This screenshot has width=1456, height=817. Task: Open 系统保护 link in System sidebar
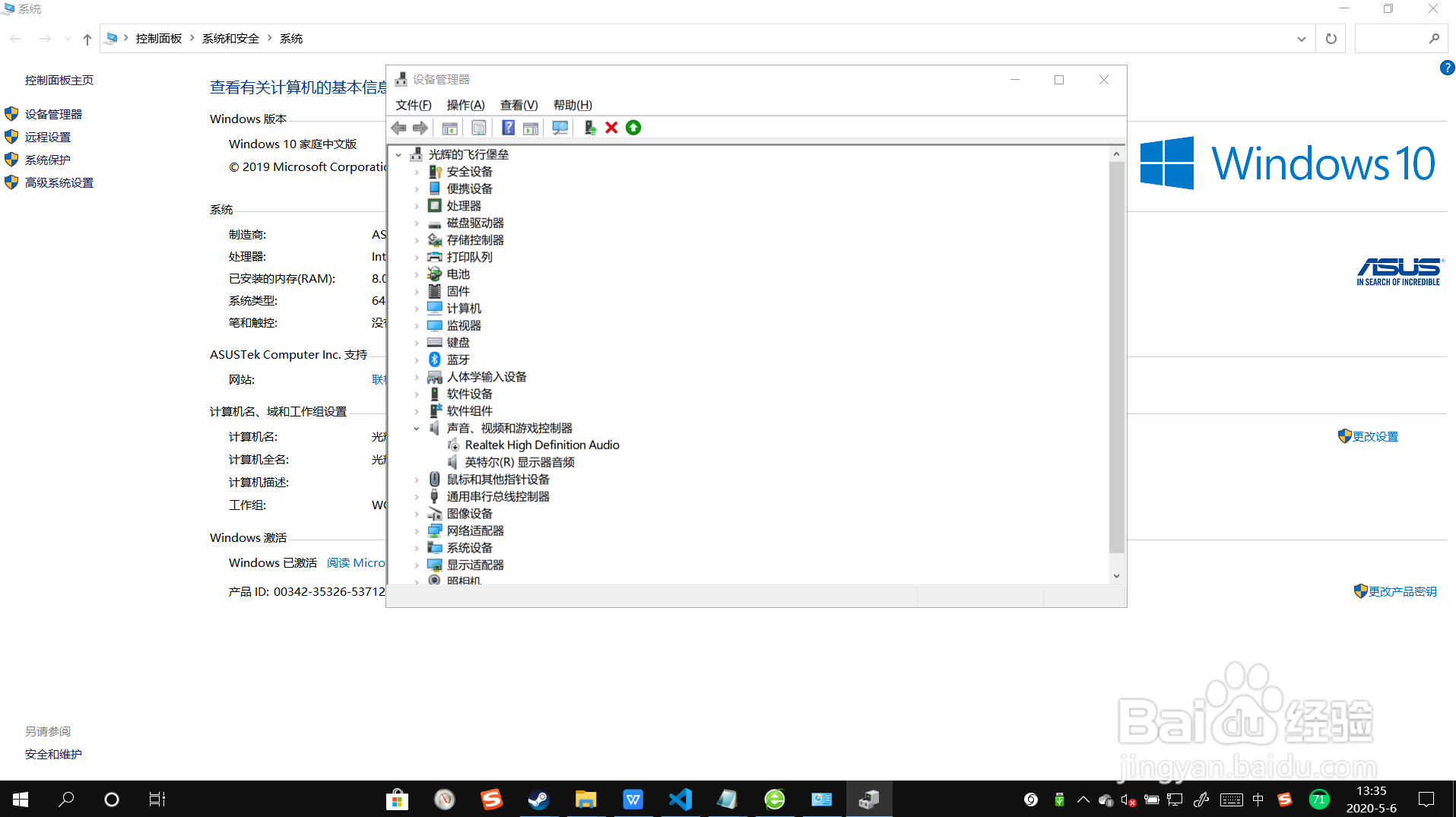point(47,160)
